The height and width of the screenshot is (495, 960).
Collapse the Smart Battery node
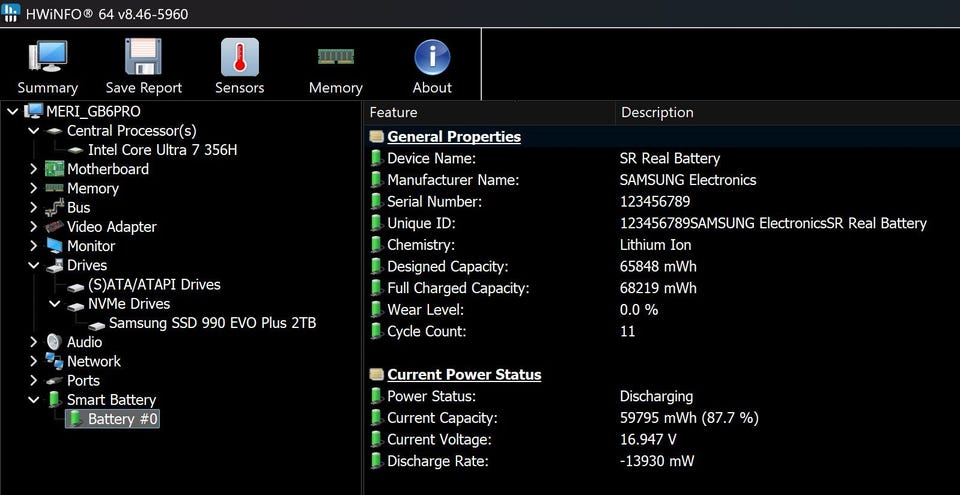pos(34,399)
